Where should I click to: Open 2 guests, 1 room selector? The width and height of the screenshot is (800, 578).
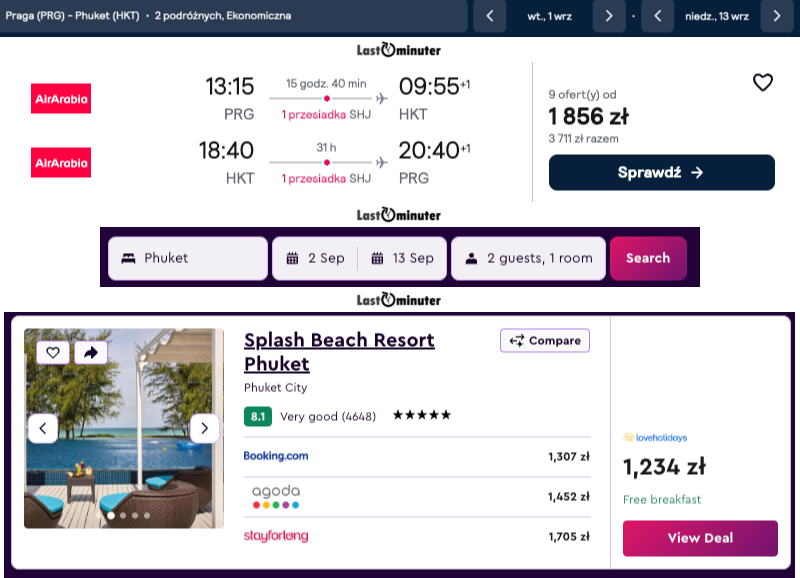pos(529,258)
